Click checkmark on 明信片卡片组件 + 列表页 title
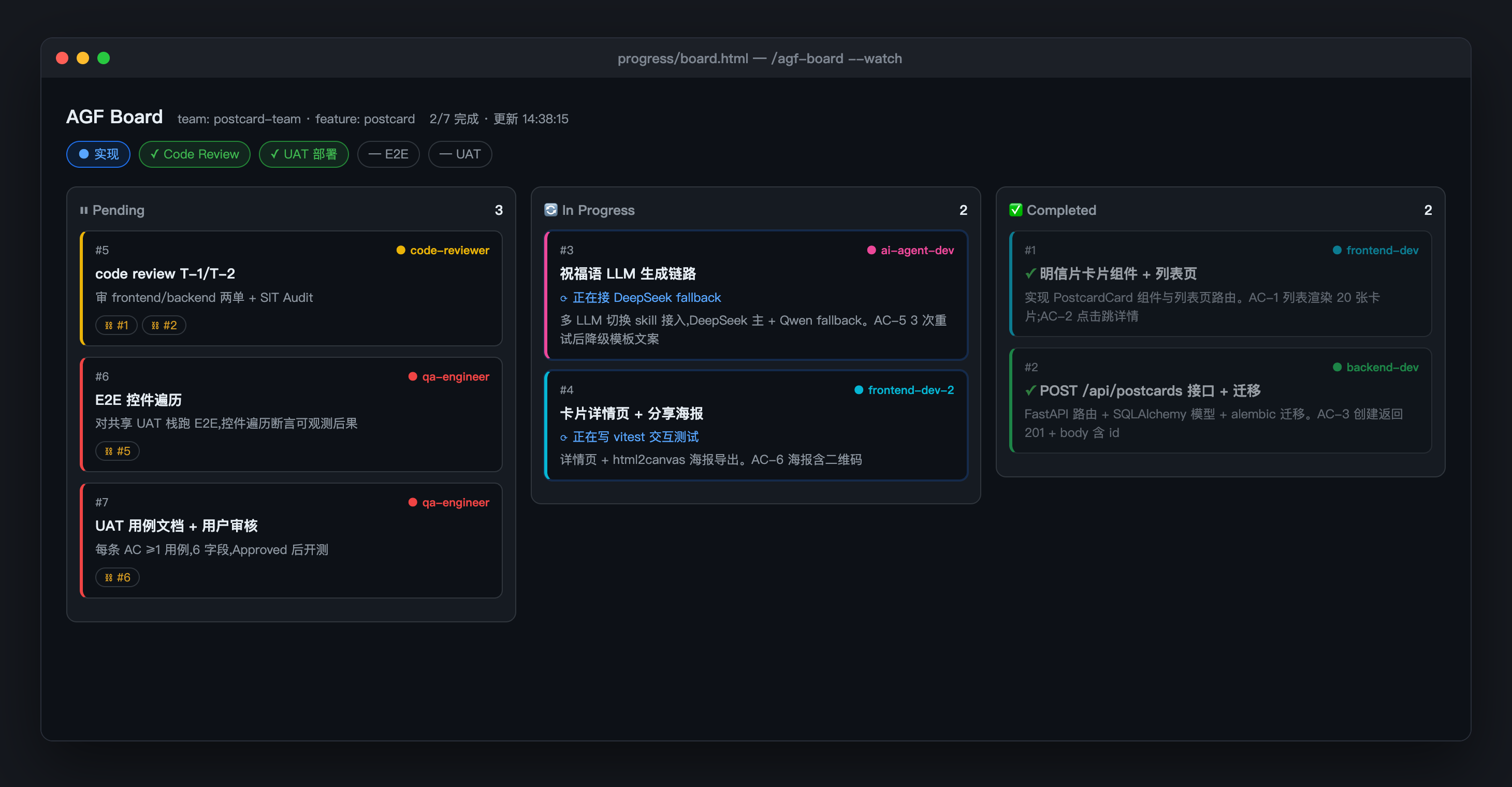1512x787 pixels. tap(1030, 273)
